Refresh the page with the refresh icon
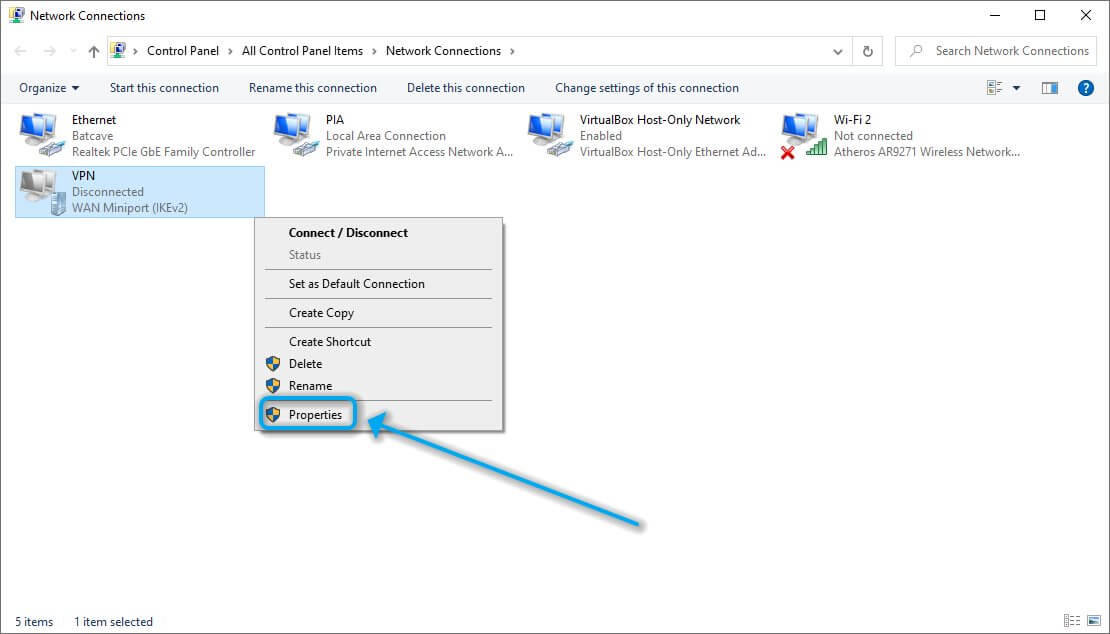This screenshot has height=634, width=1110. tap(866, 51)
